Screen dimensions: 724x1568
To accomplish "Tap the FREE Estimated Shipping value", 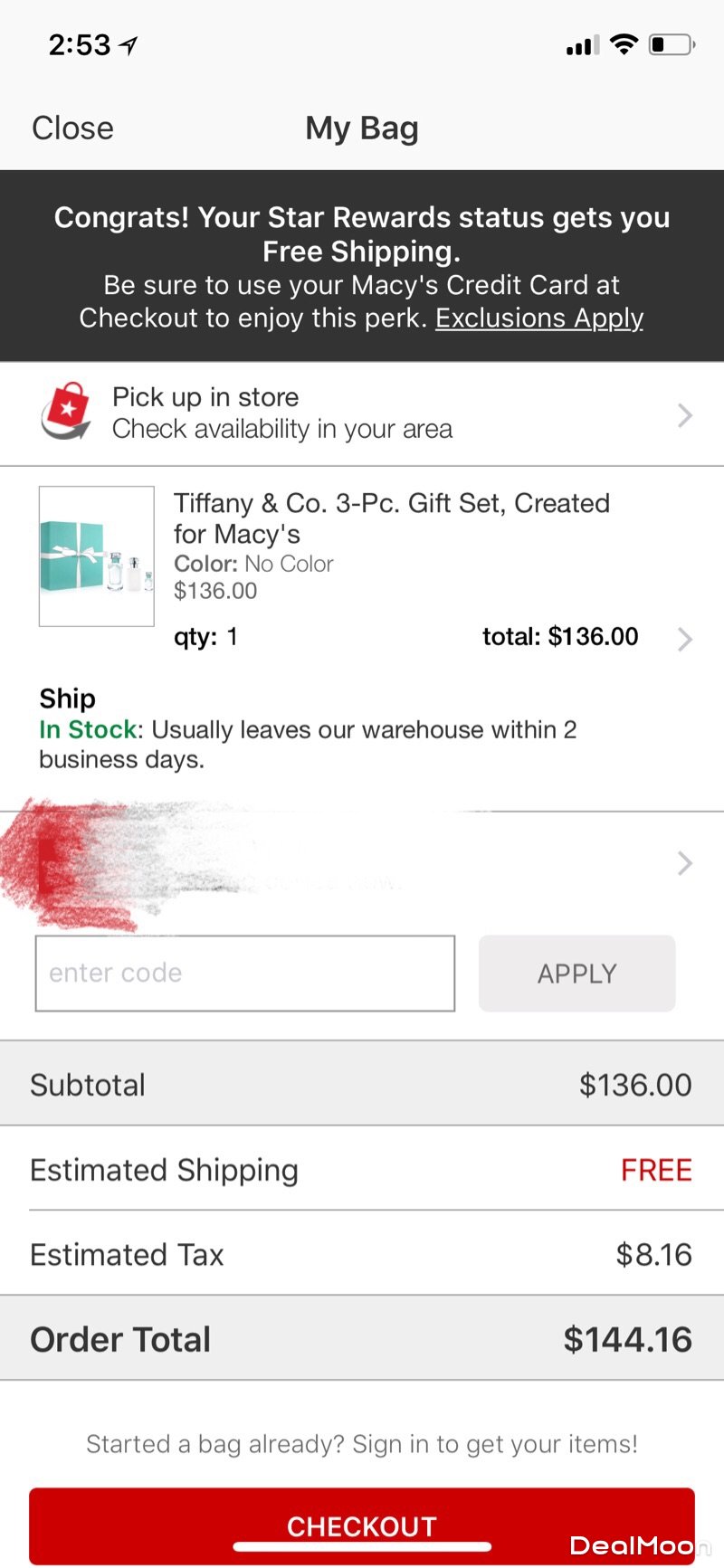I will coord(656,1170).
